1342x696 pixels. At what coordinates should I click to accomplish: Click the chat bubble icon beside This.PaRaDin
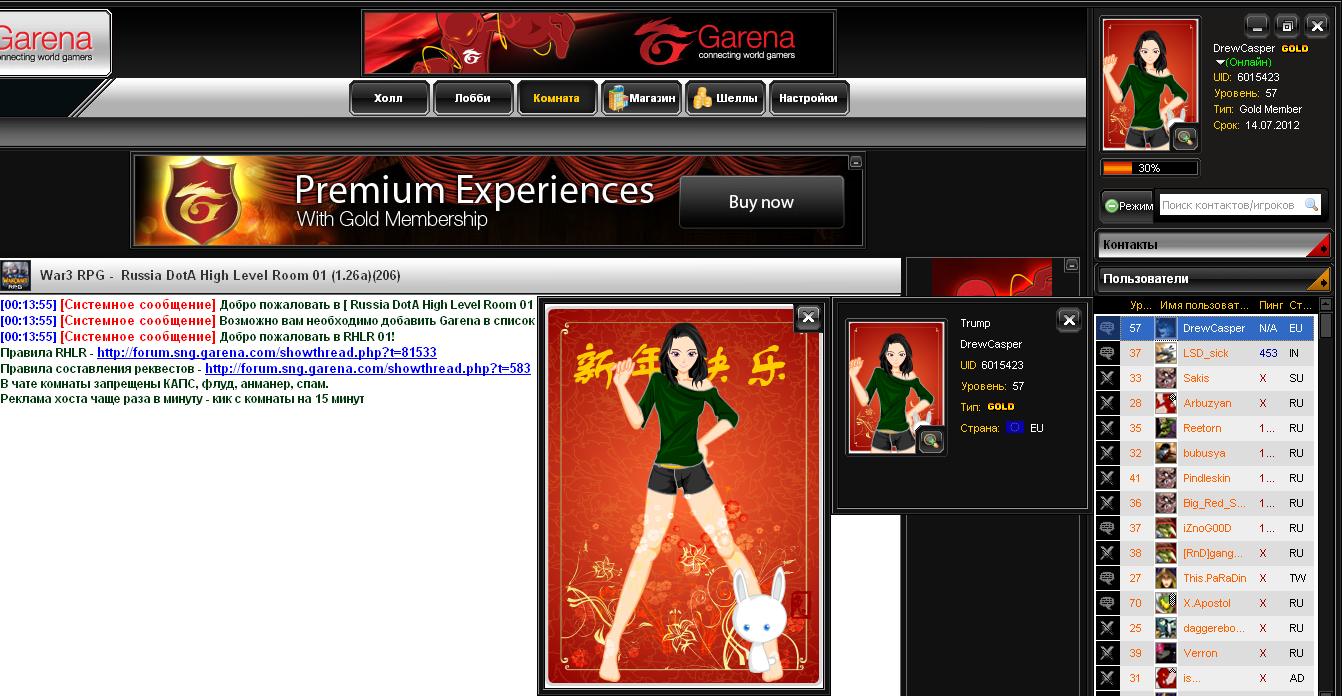[x=1107, y=578]
